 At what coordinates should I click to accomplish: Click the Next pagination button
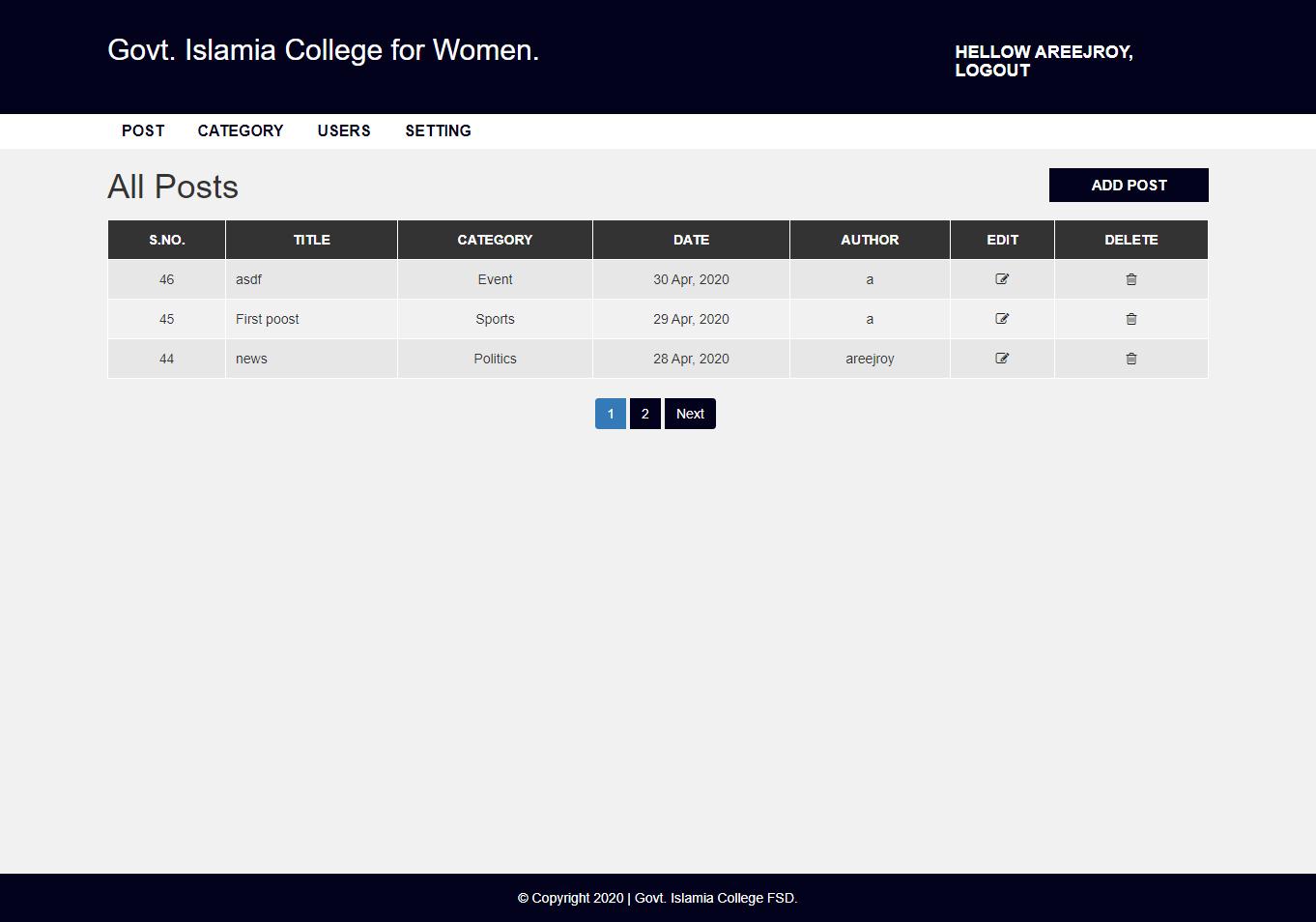pyautogui.click(x=690, y=414)
